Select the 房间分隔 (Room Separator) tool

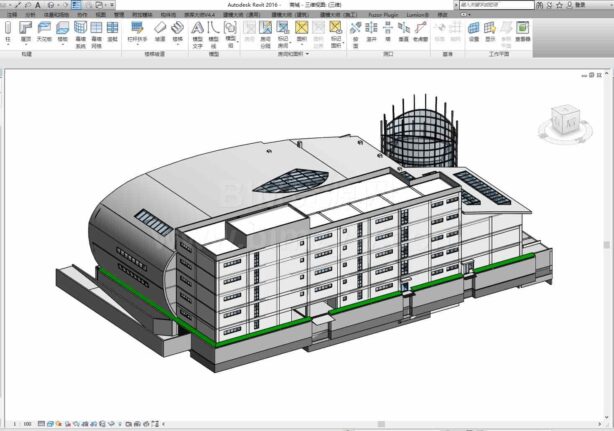pos(265,35)
